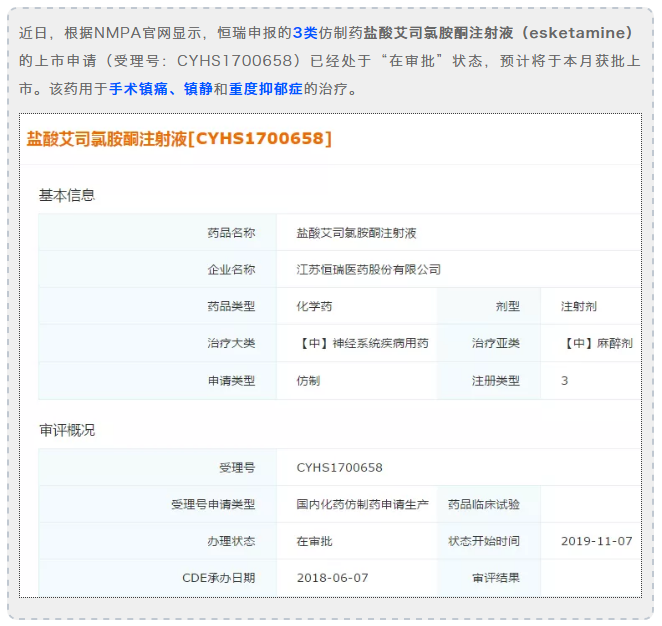662x626 pixels.
Task: Click CYHS1700658 in the 受理号 table row
Action: click(339, 467)
